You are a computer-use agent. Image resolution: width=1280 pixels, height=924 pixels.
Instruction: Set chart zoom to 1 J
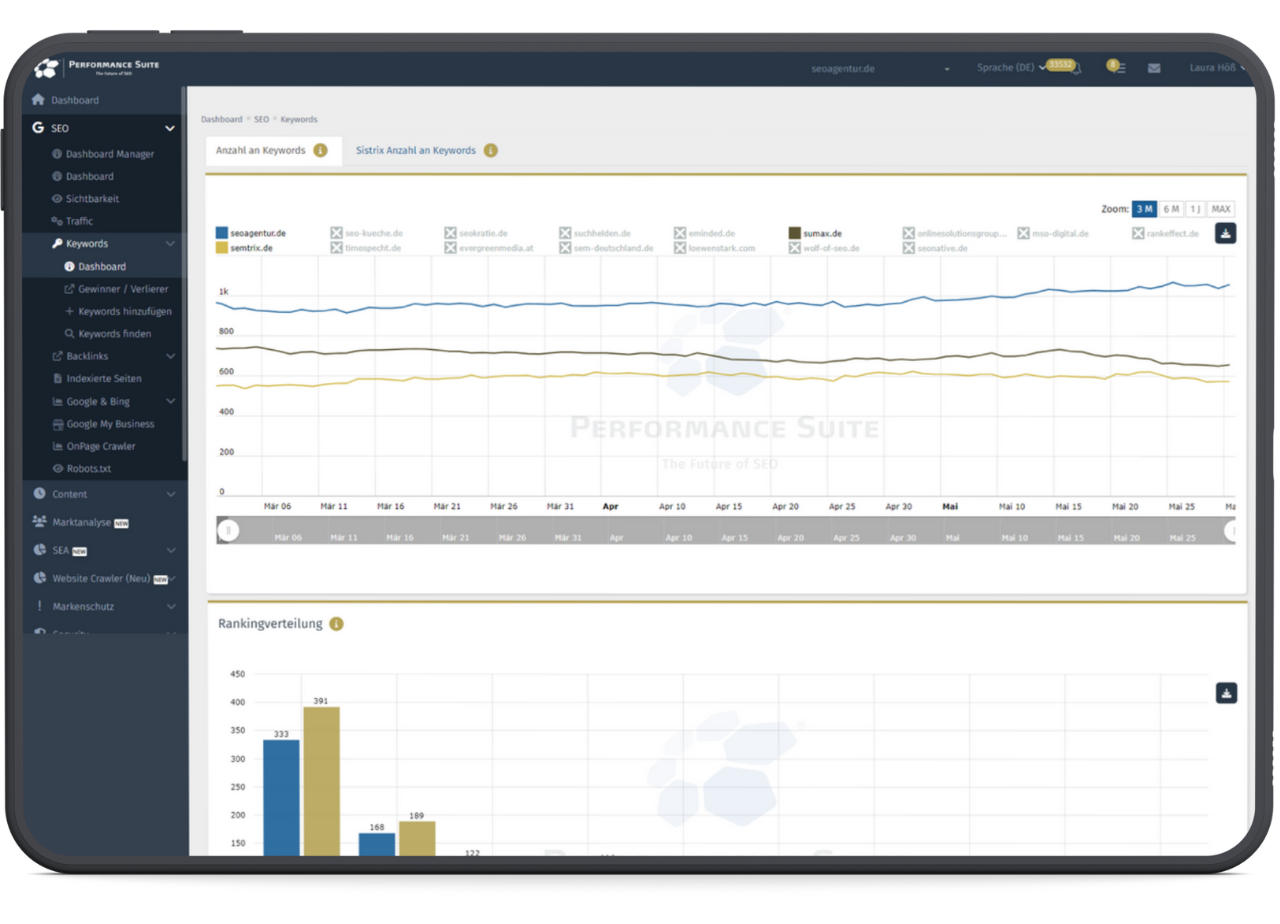(1195, 209)
